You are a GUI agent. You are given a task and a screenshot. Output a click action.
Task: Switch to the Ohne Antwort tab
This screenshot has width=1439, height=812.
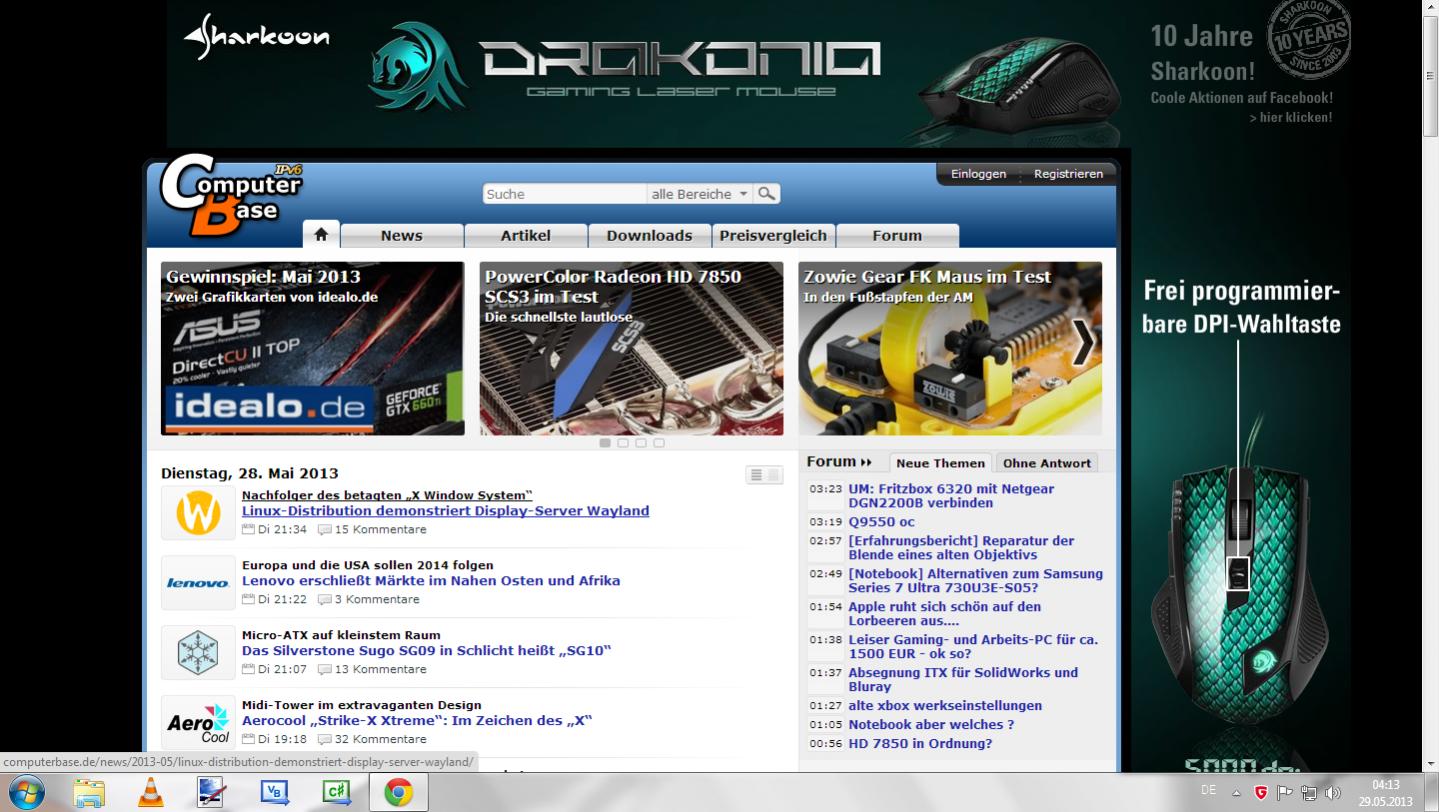tap(1047, 463)
